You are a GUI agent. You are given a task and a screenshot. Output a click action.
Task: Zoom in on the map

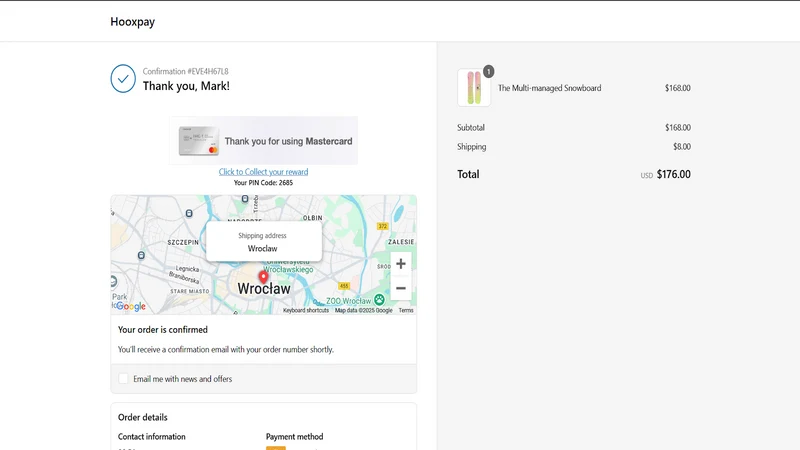tap(401, 264)
